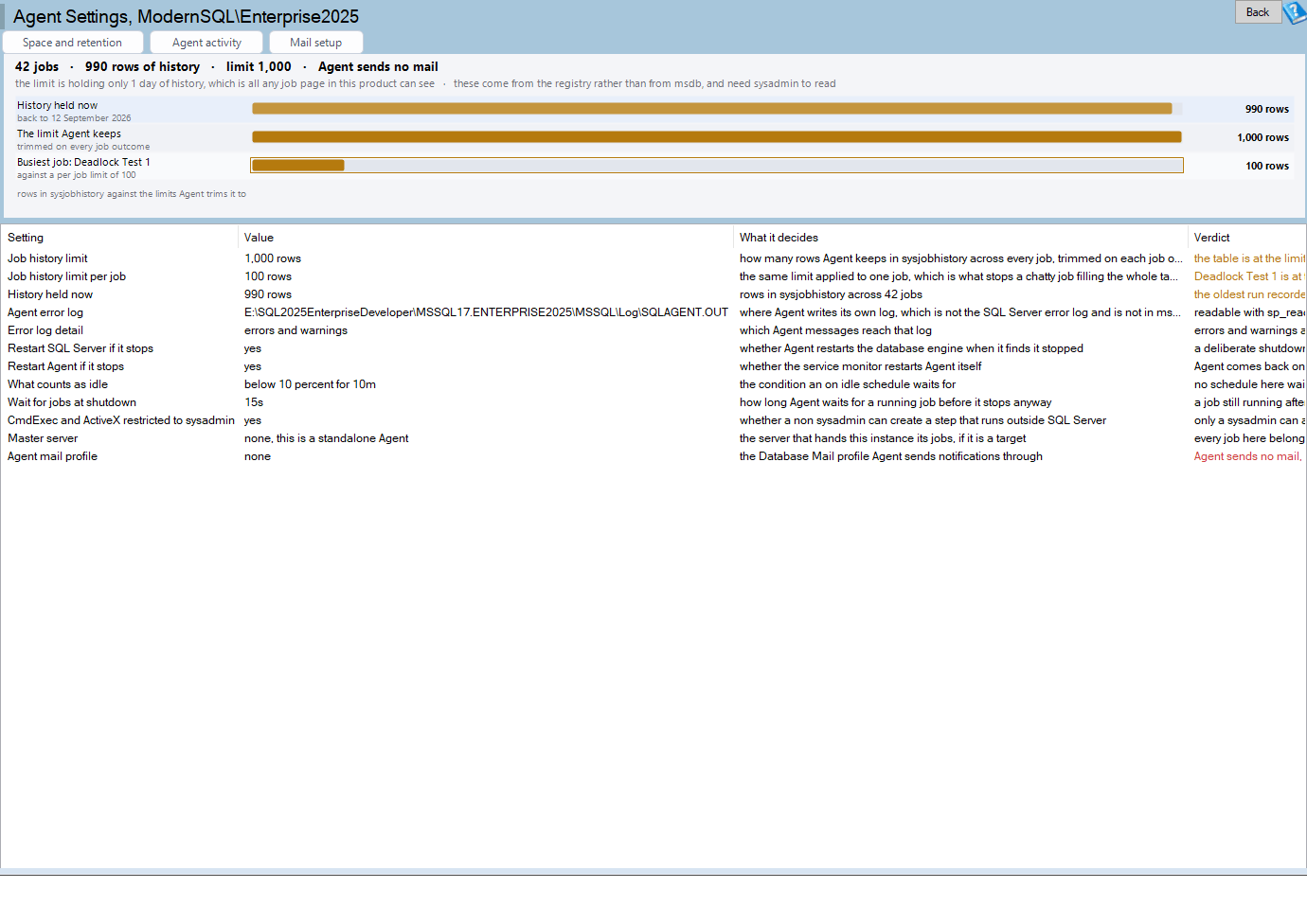Click the '15s' value cell
The width and height of the screenshot is (1307, 924).
(x=254, y=402)
